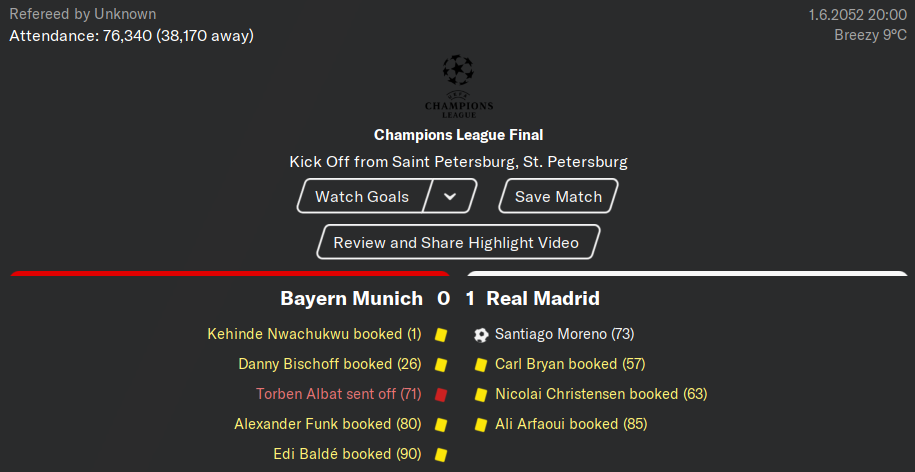Click Danny Bischoff's yellow card icon

pos(441,365)
